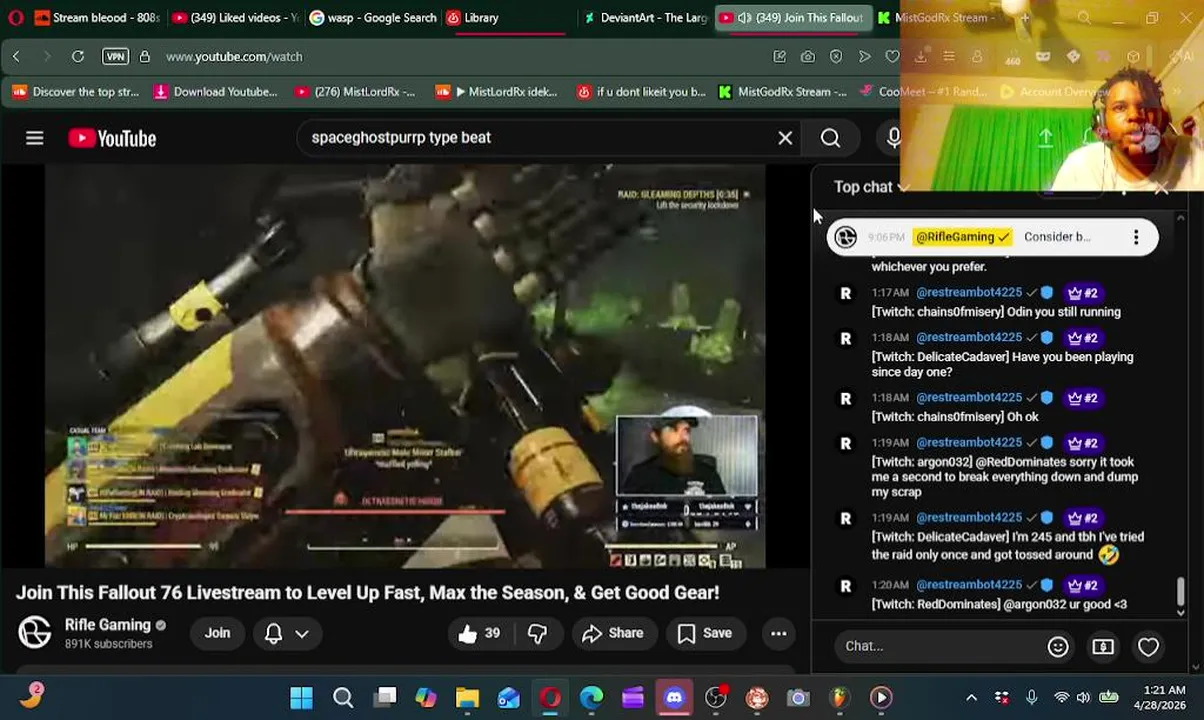This screenshot has width=1204, height=720.
Task: Go back in browser history
Action: pyautogui.click(x=16, y=57)
